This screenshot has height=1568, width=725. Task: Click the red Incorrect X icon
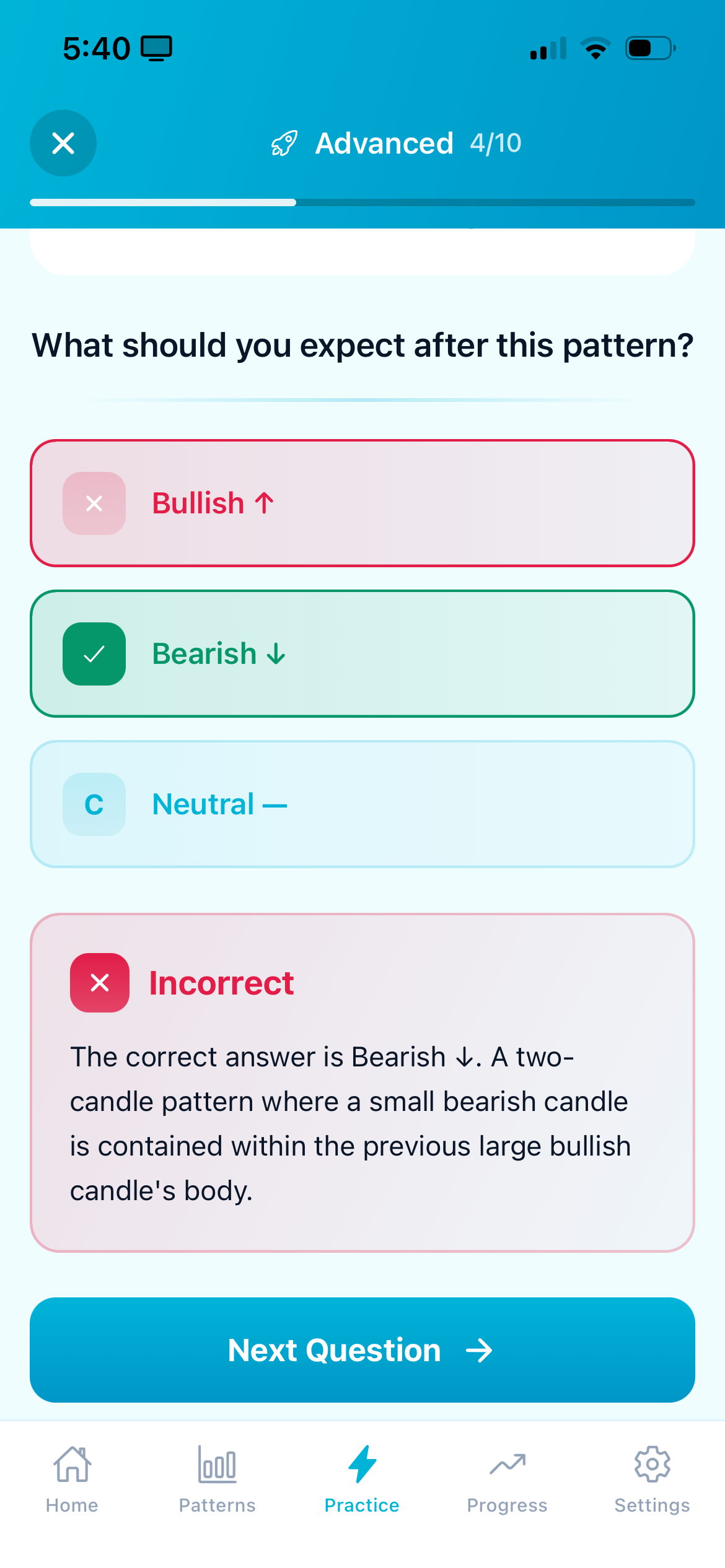(x=100, y=983)
